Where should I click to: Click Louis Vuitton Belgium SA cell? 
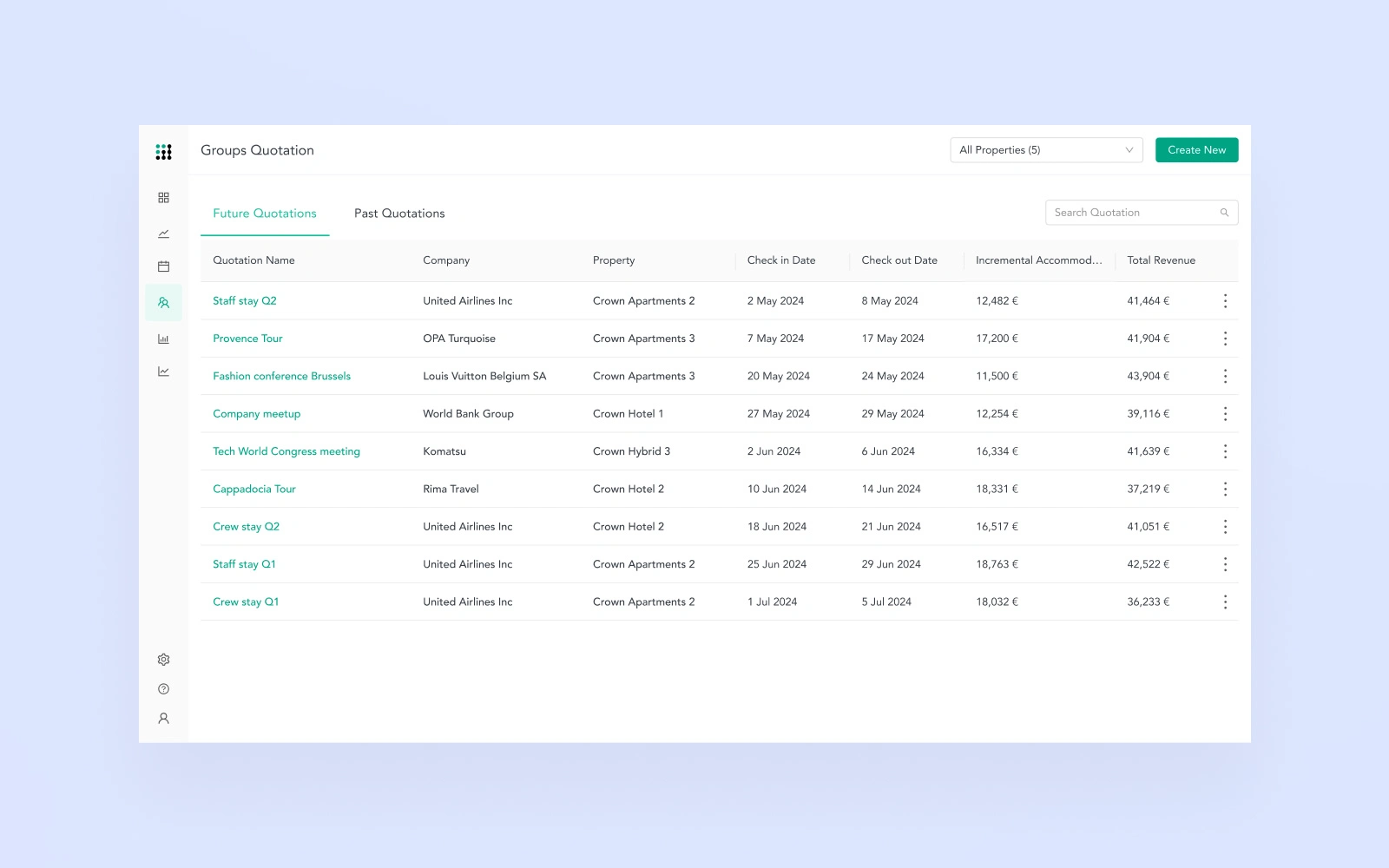pyautogui.click(x=484, y=376)
